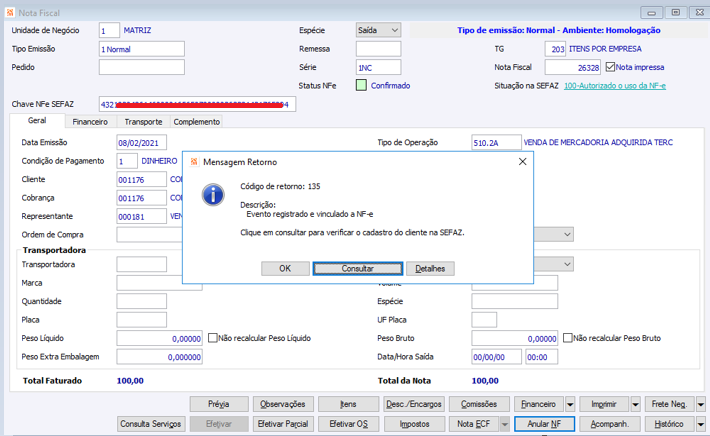Click the Impostos button

click(414, 424)
